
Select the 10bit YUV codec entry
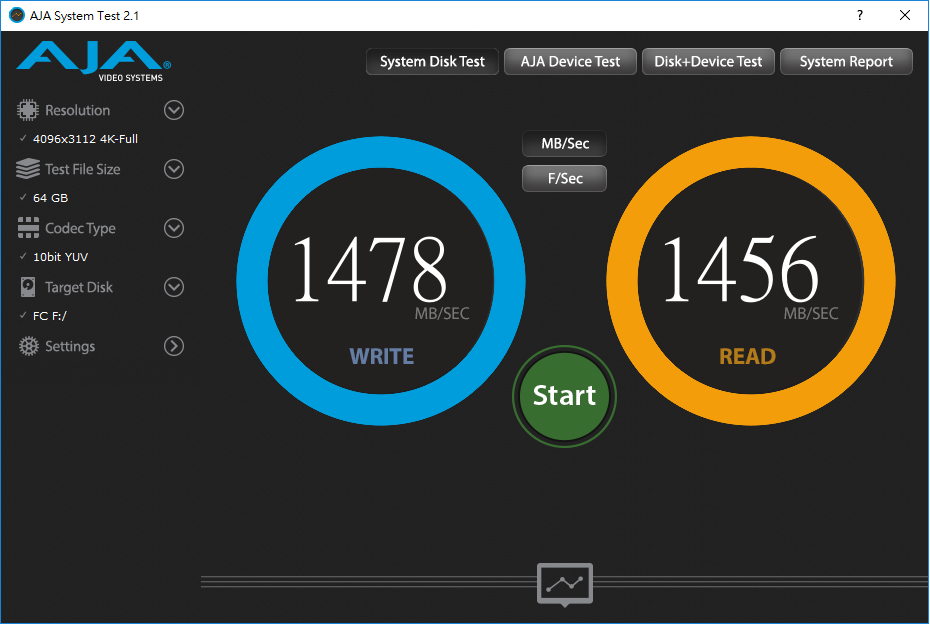click(60, 257)
